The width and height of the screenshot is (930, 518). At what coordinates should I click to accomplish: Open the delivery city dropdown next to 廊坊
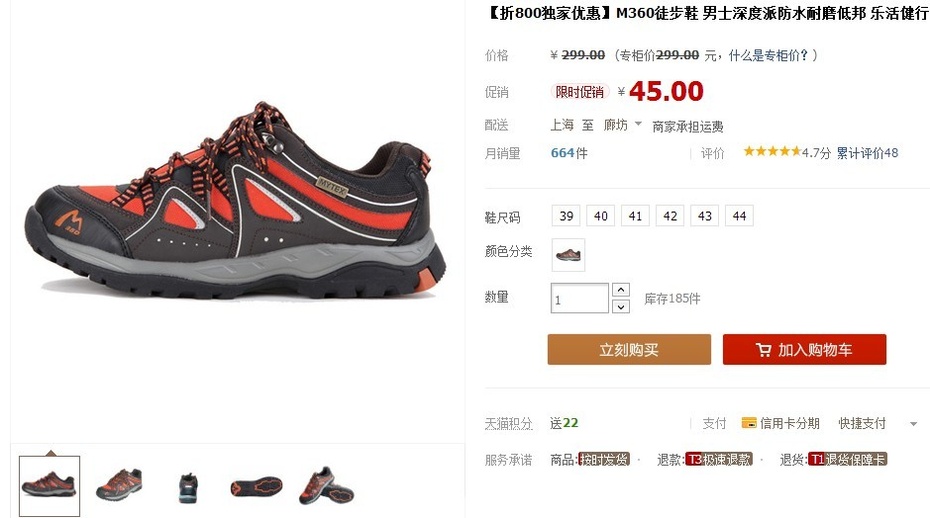[638, 124]
